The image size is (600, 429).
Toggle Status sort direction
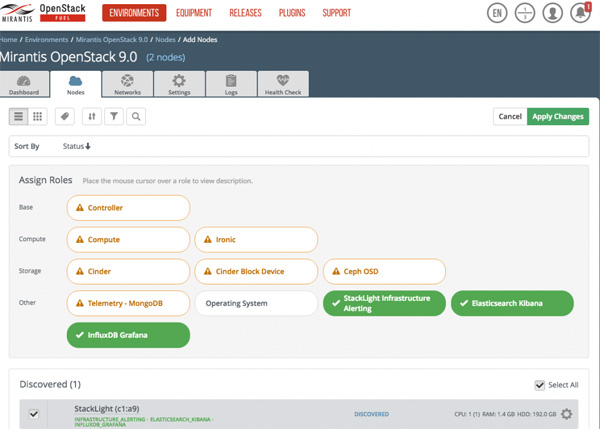tap(77, 146)
